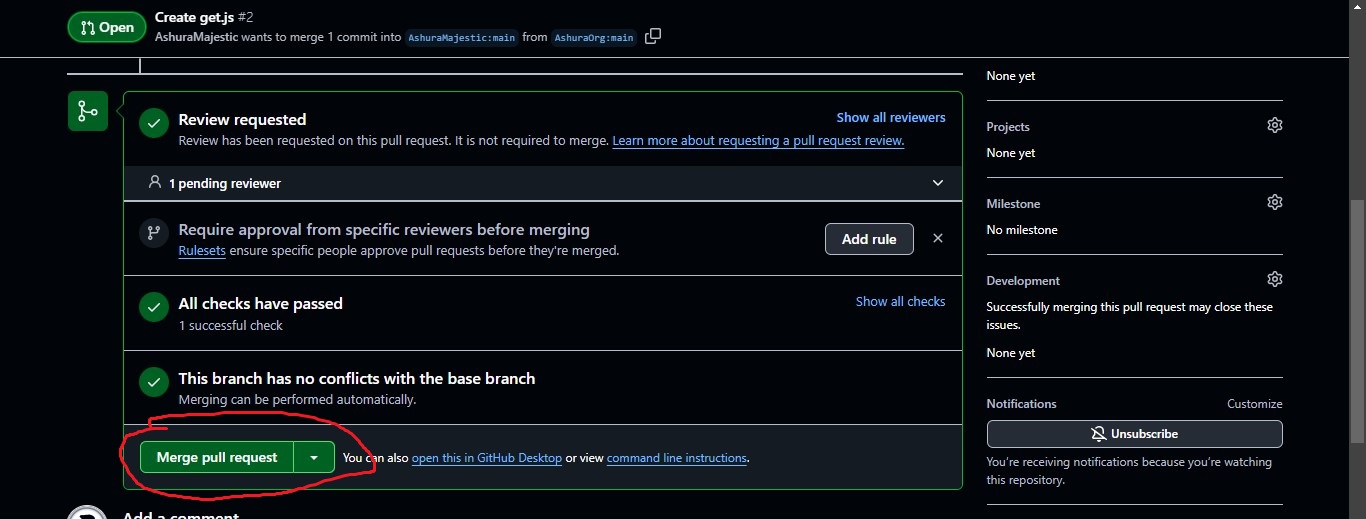Image resolution: width=1366 pixels, height=519 pixels.
Task: Click the All checks have passed check icon
Action: pyautogui.click(x=153, y=307)
